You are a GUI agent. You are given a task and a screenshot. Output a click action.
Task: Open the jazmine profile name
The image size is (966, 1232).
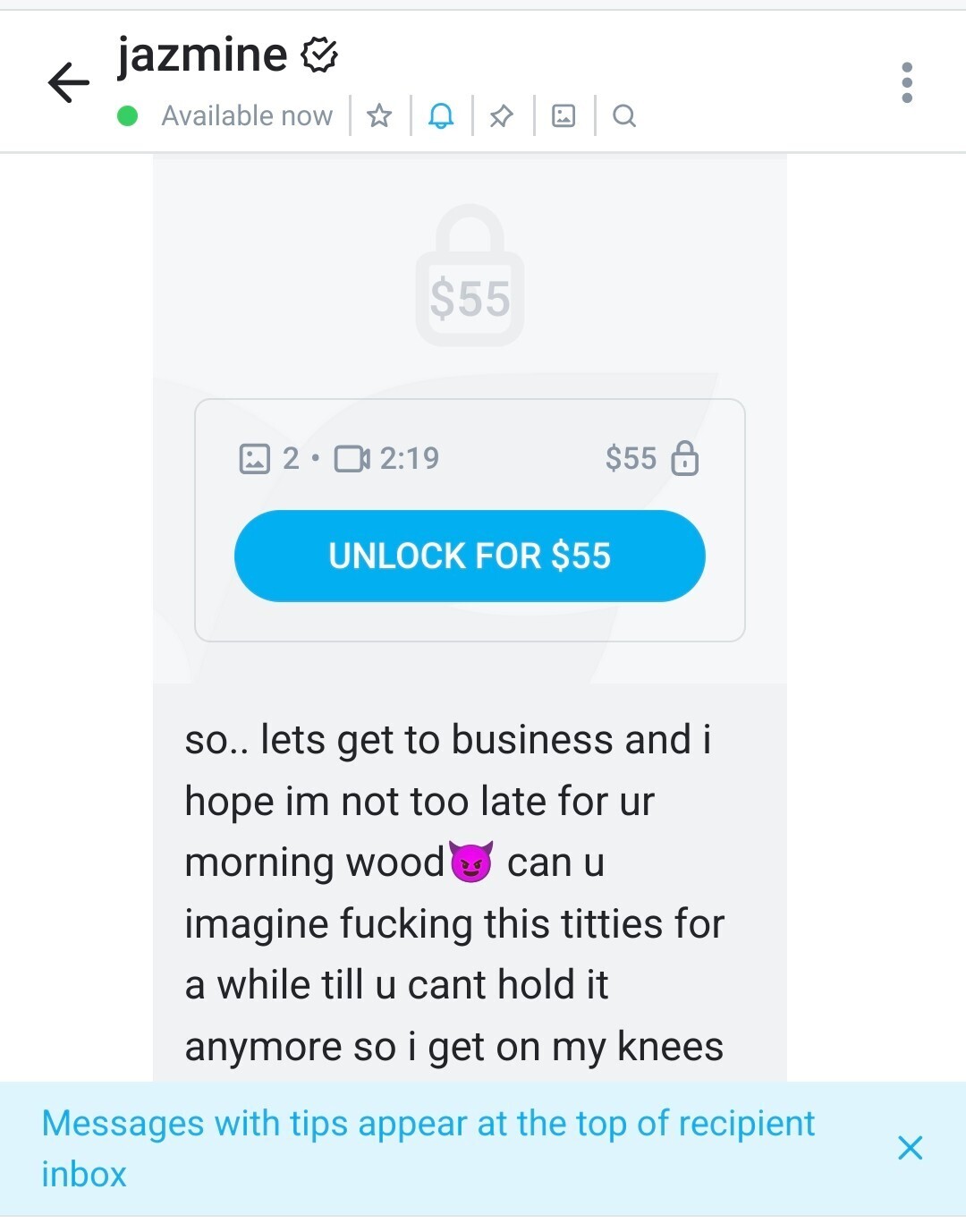(202, 55)
